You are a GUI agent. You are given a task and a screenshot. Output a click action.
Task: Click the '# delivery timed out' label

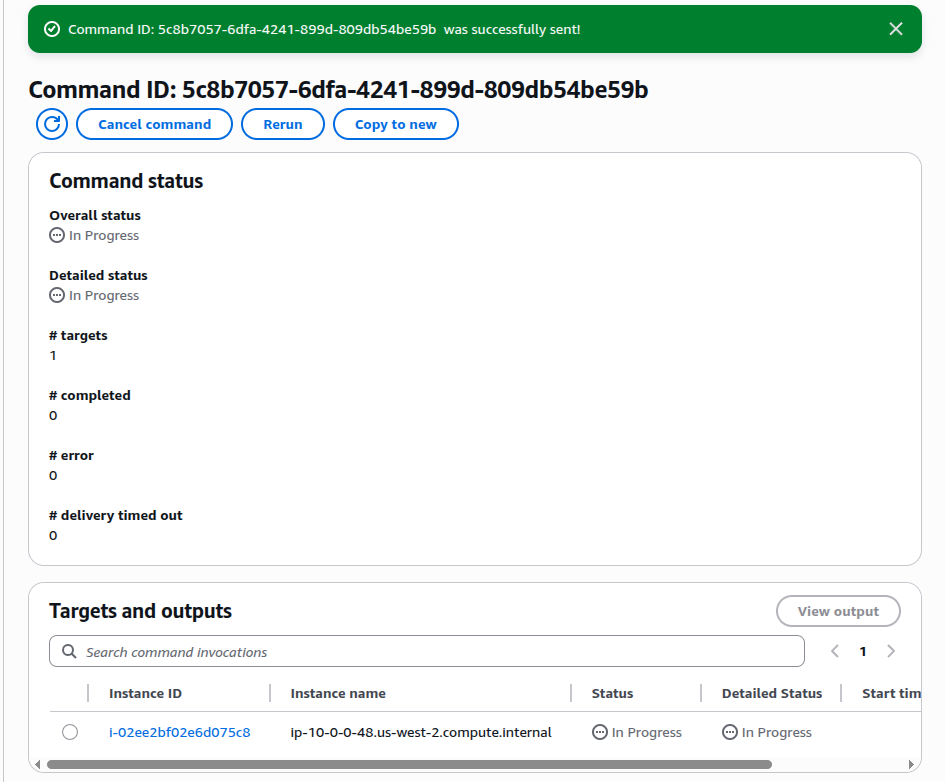point(116,515)
